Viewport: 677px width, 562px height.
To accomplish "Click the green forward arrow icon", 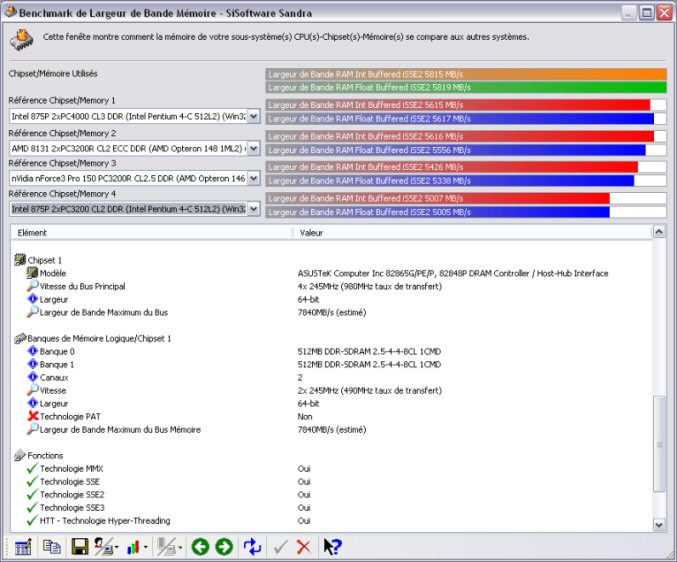I will (x=224, y=547).
